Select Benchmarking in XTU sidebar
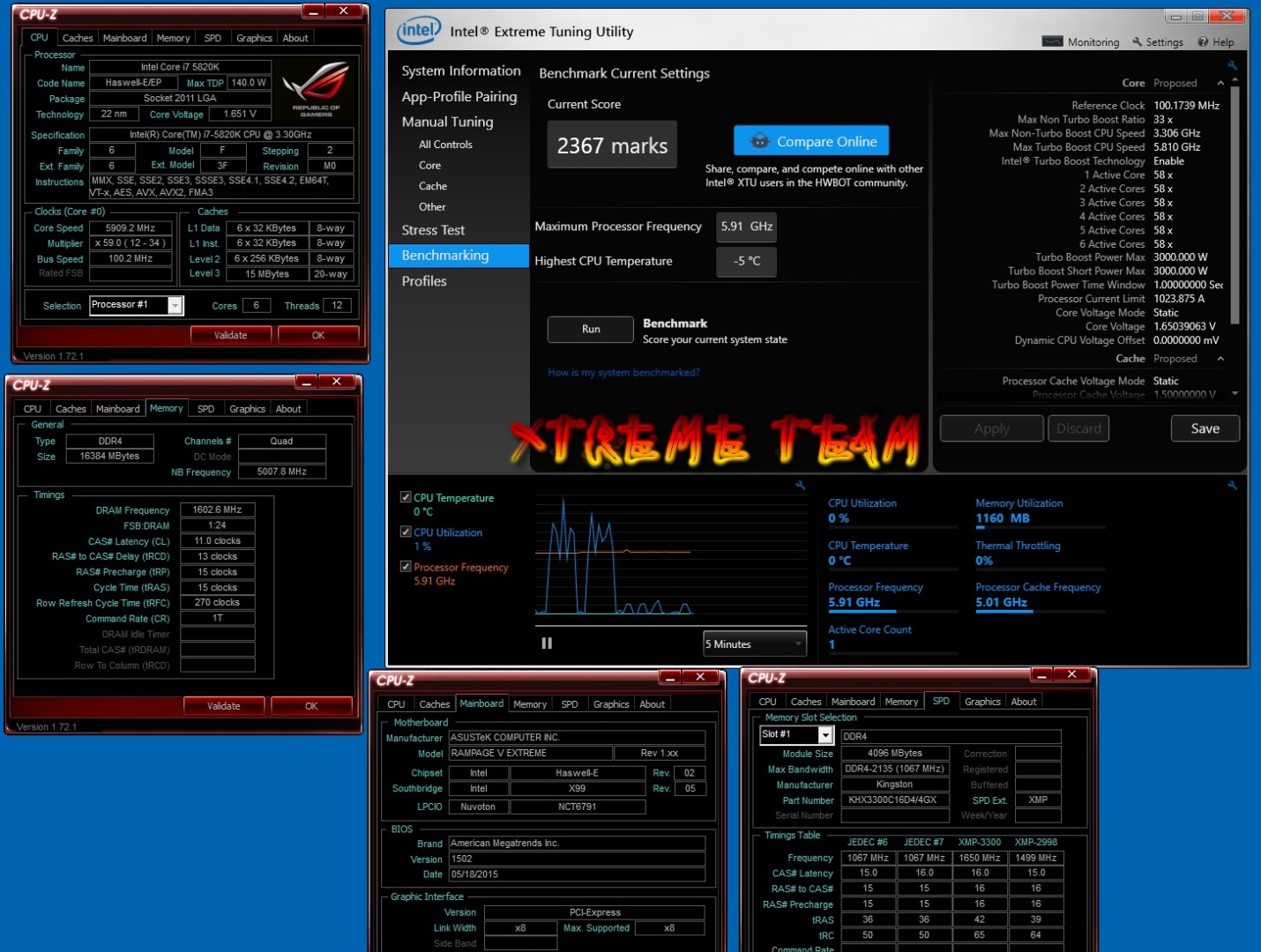The width and height of the screenshot is (1261, 952). (459, 256)
